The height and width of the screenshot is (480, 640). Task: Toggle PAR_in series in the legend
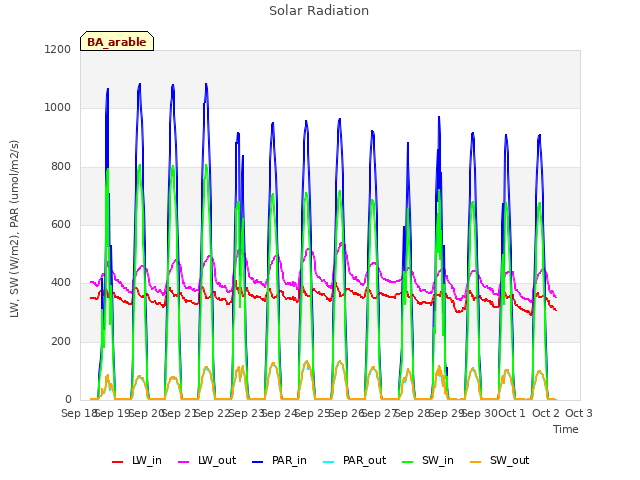(x=280, y=461)
